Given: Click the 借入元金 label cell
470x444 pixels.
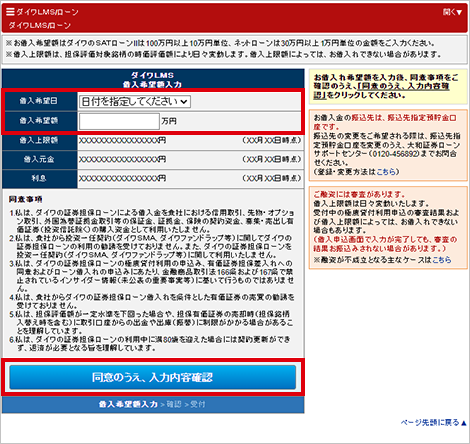Looking at the screenshot, I should coord(39,159).
